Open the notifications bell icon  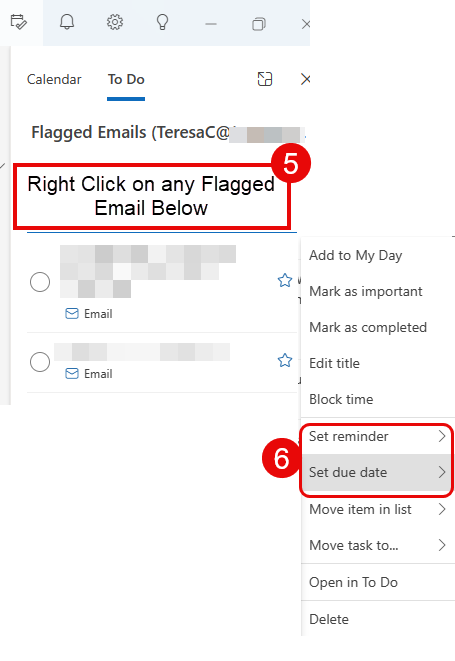coord(67,22)
